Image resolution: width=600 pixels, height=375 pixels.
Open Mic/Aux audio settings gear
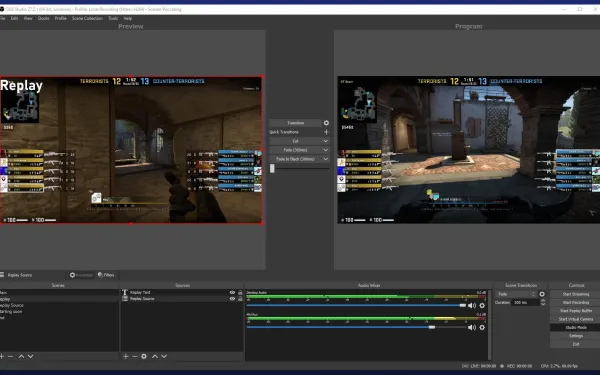pyautogui.click(x=482, y=327)
